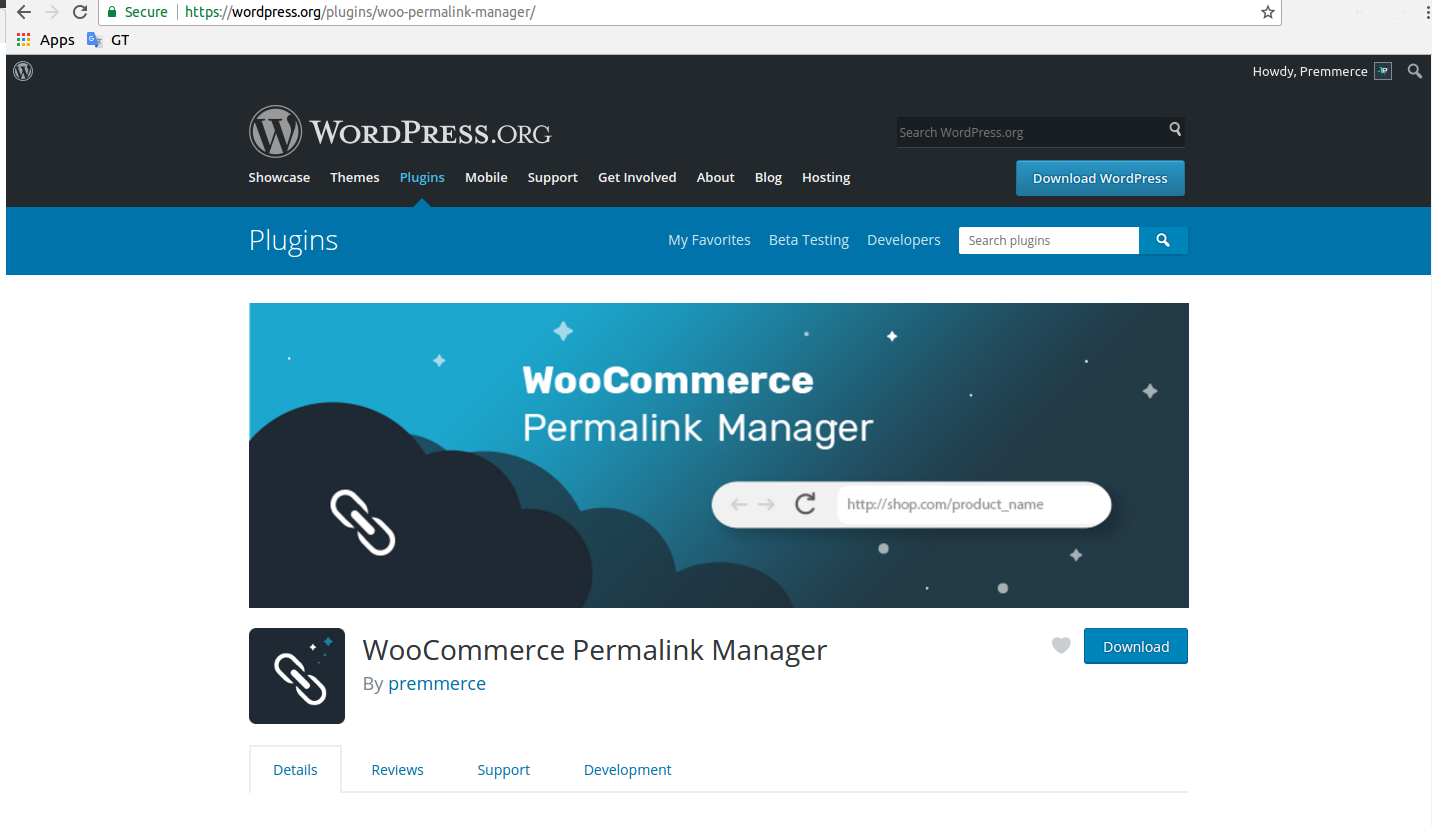Image resolution: width=1432 pixels, height=826 pixels.
Task: Click the WordPress logo in the admin bar
Action: pos(23,71)
